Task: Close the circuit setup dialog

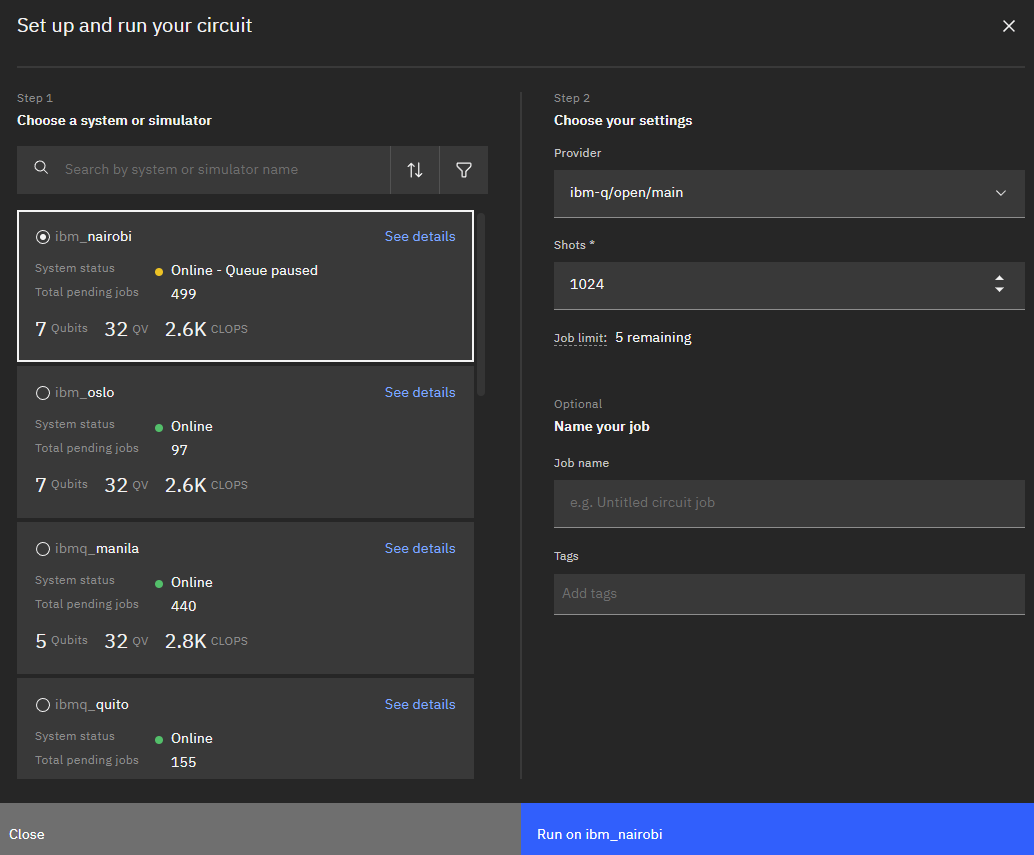Action: tap(1008, 26)
